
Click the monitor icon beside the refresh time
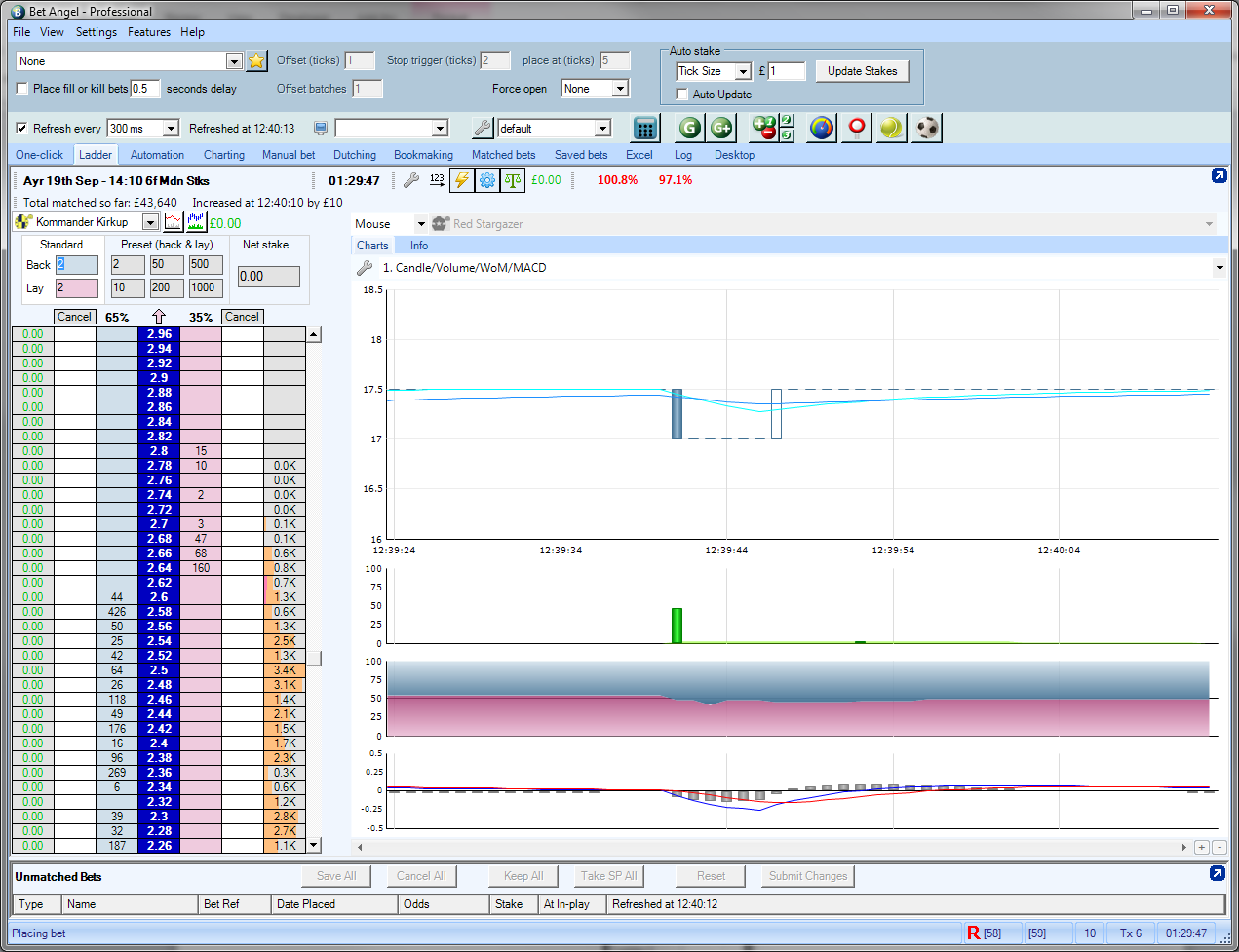pos(321,129)
